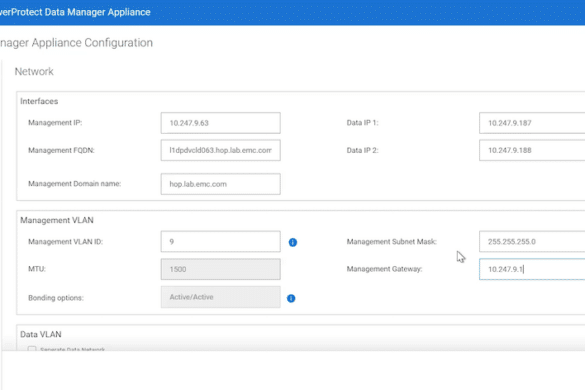Click the Management FQDN: label
The width and height of the screenshot is (585, 390).
coord(61,150)
